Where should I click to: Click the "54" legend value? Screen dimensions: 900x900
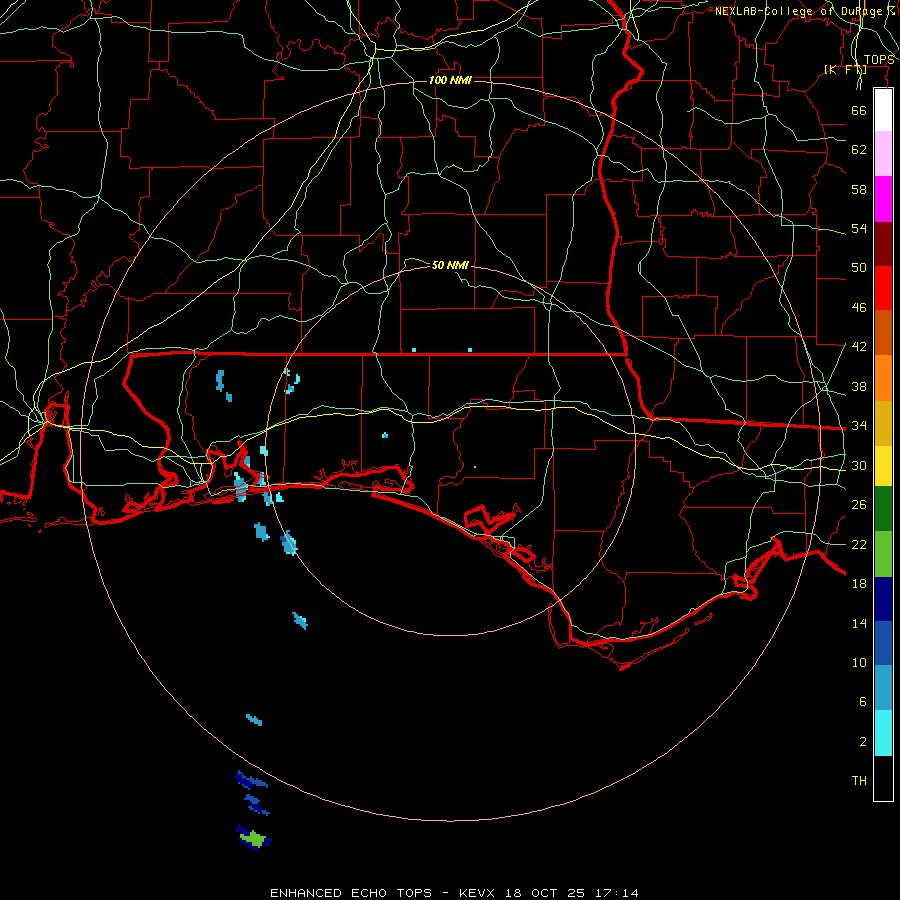tap(859, 228)
